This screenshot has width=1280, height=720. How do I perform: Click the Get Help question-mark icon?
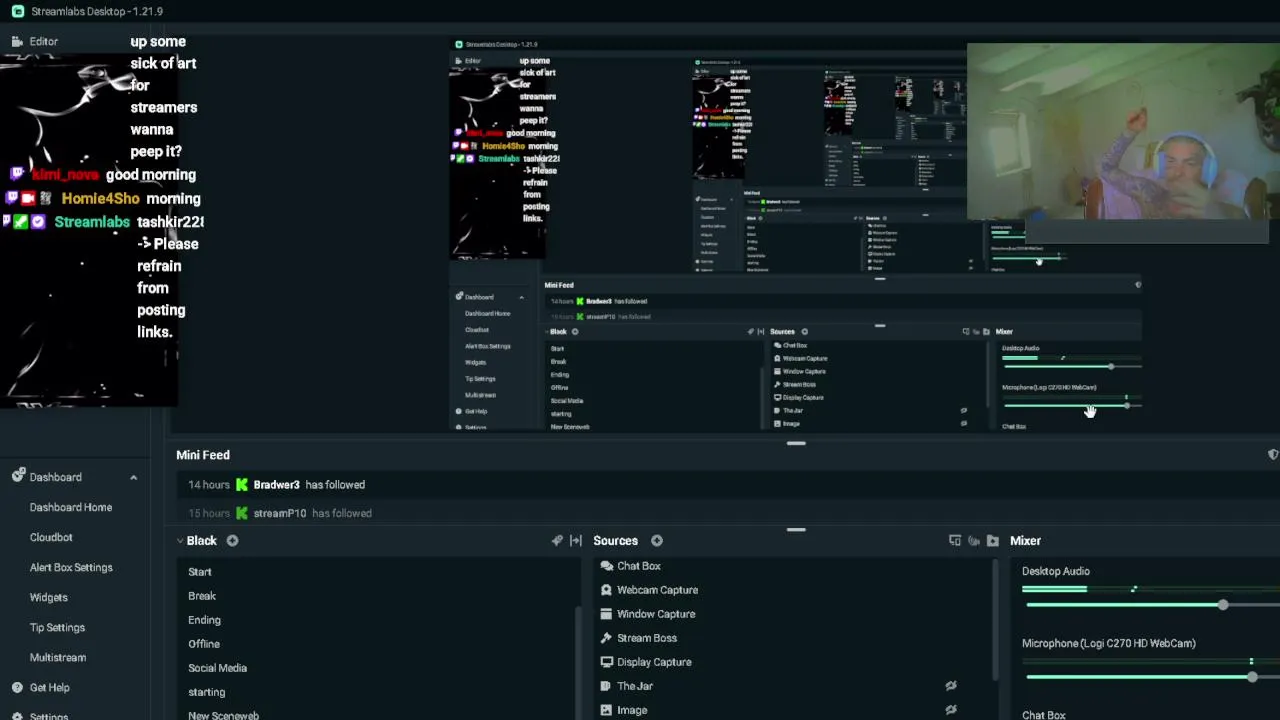click(17, 687)
